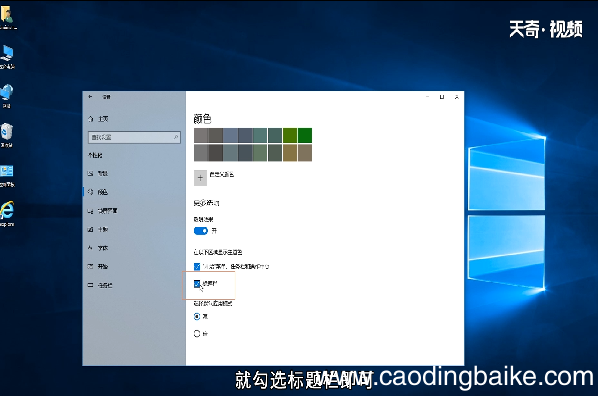Click the More options (更多选项) heading

pyautogui.click(x=206, y=203)
